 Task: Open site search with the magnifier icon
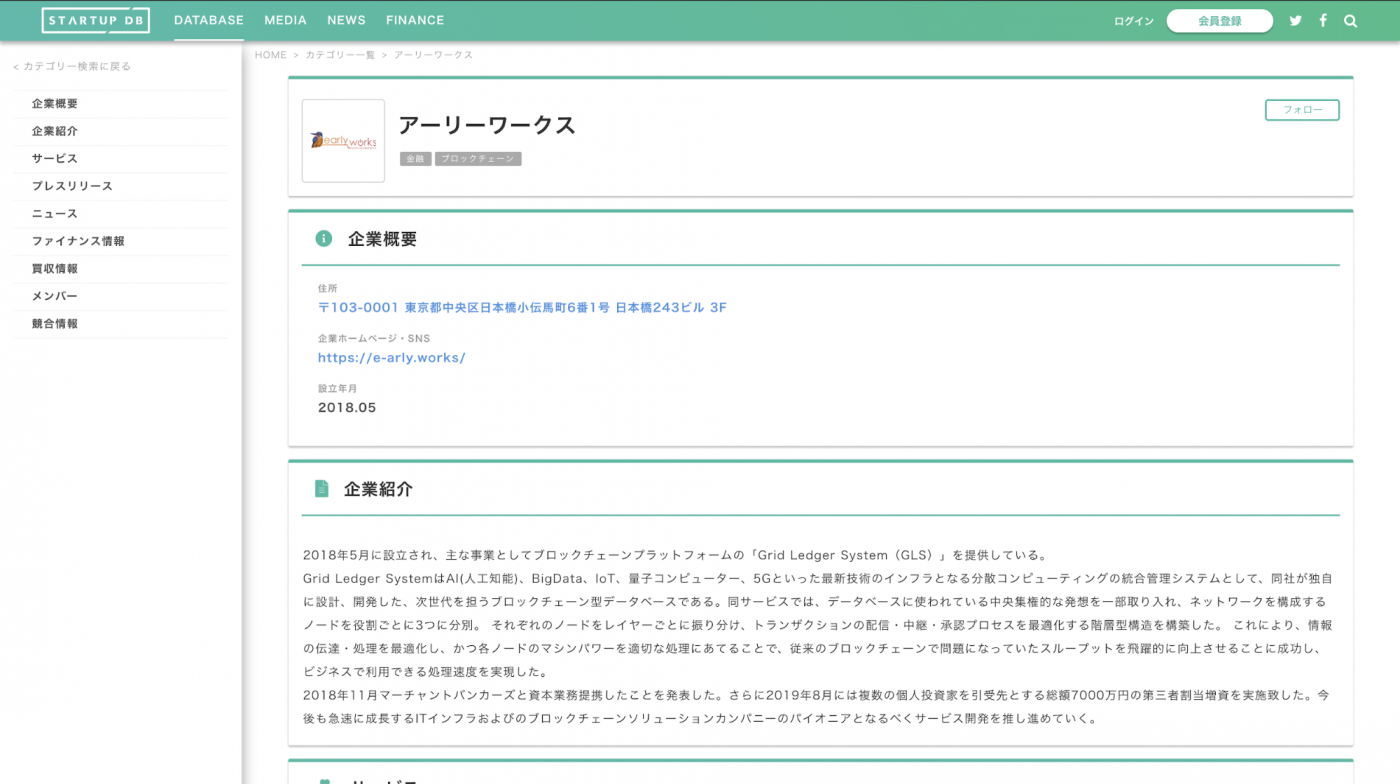pos(1350,20)
